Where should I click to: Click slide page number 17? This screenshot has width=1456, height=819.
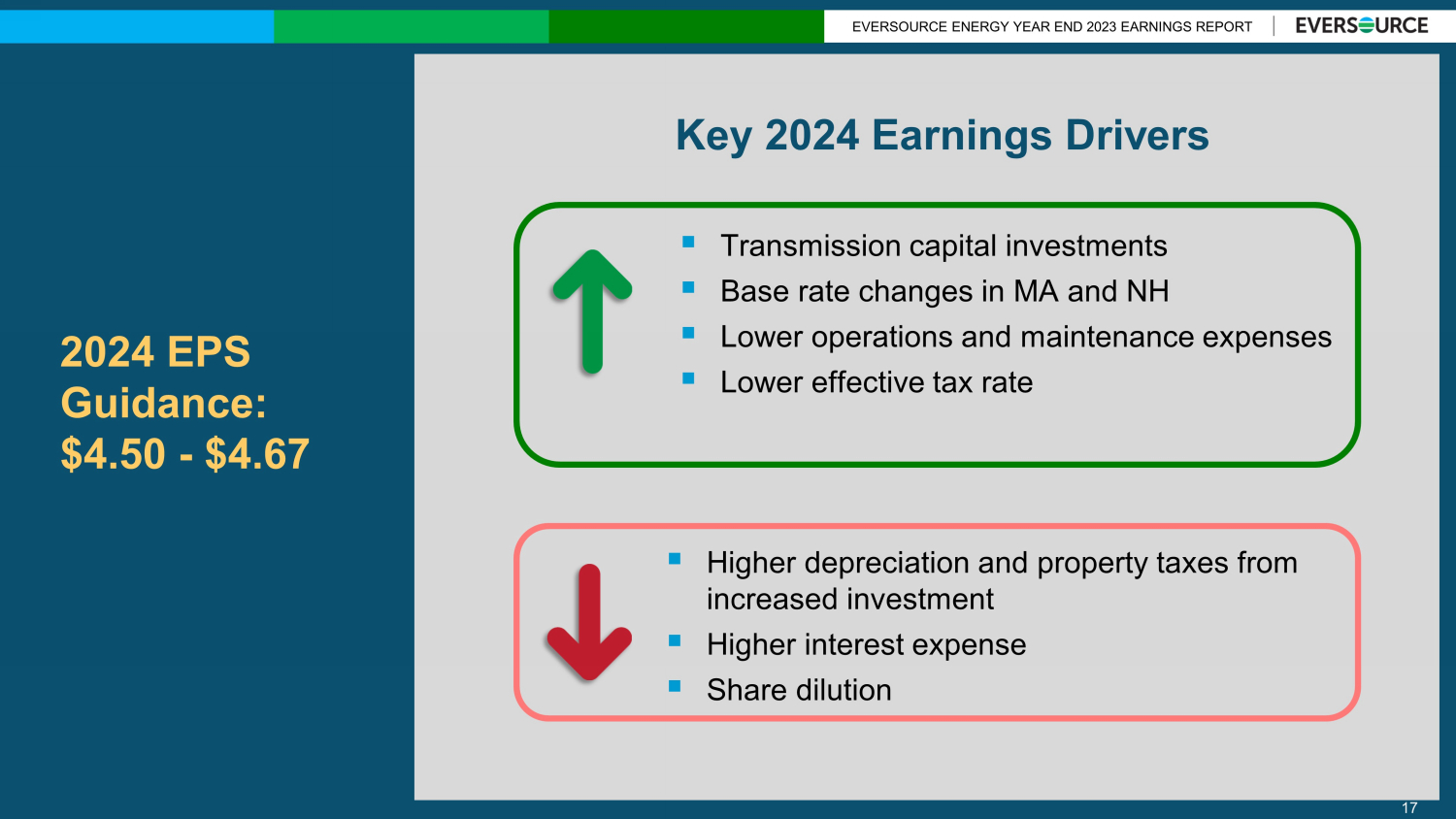(x=1409, y=807)
